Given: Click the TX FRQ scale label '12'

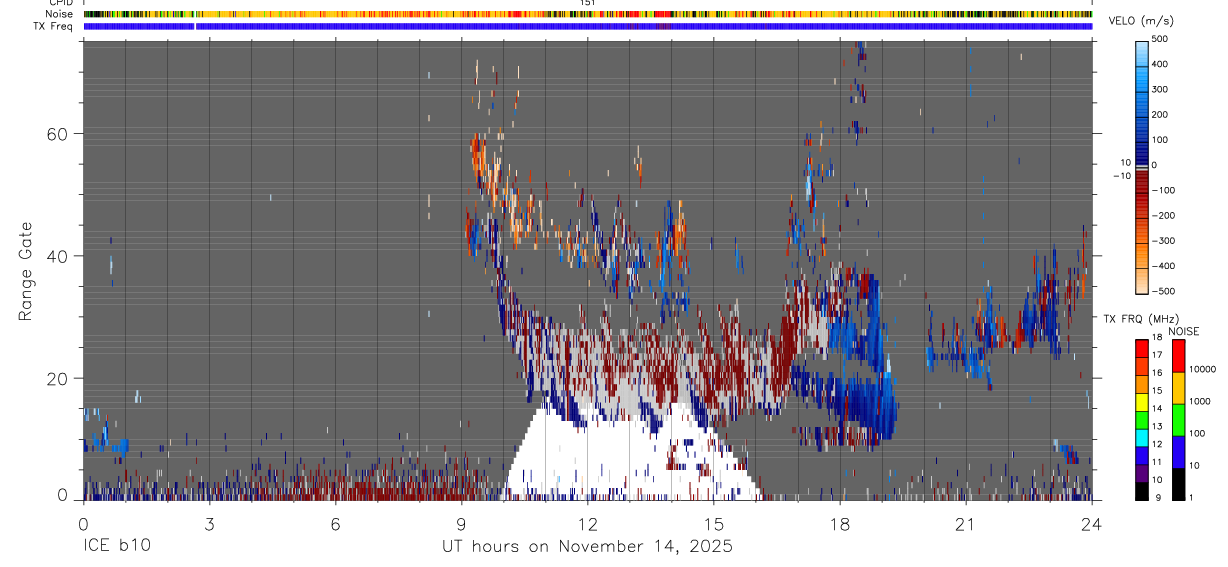Looking at the screenshot, I should (x=1157, y=444).
